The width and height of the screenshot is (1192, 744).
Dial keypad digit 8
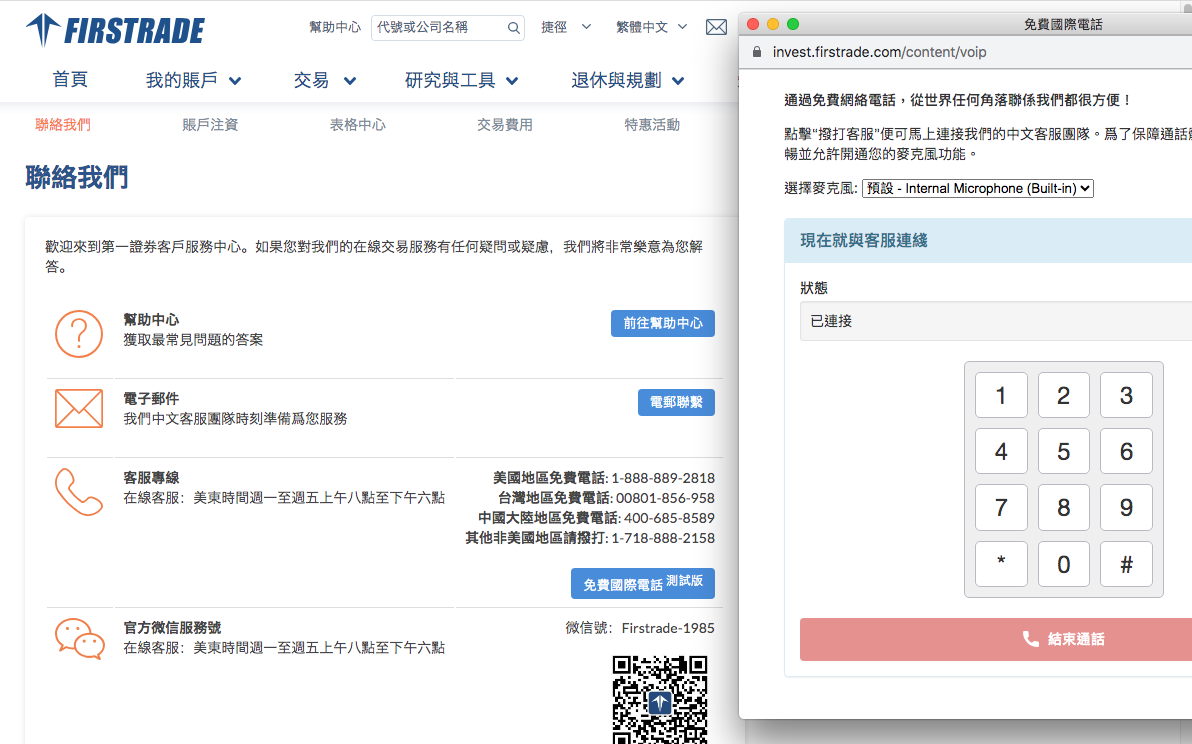[1064, 508]
